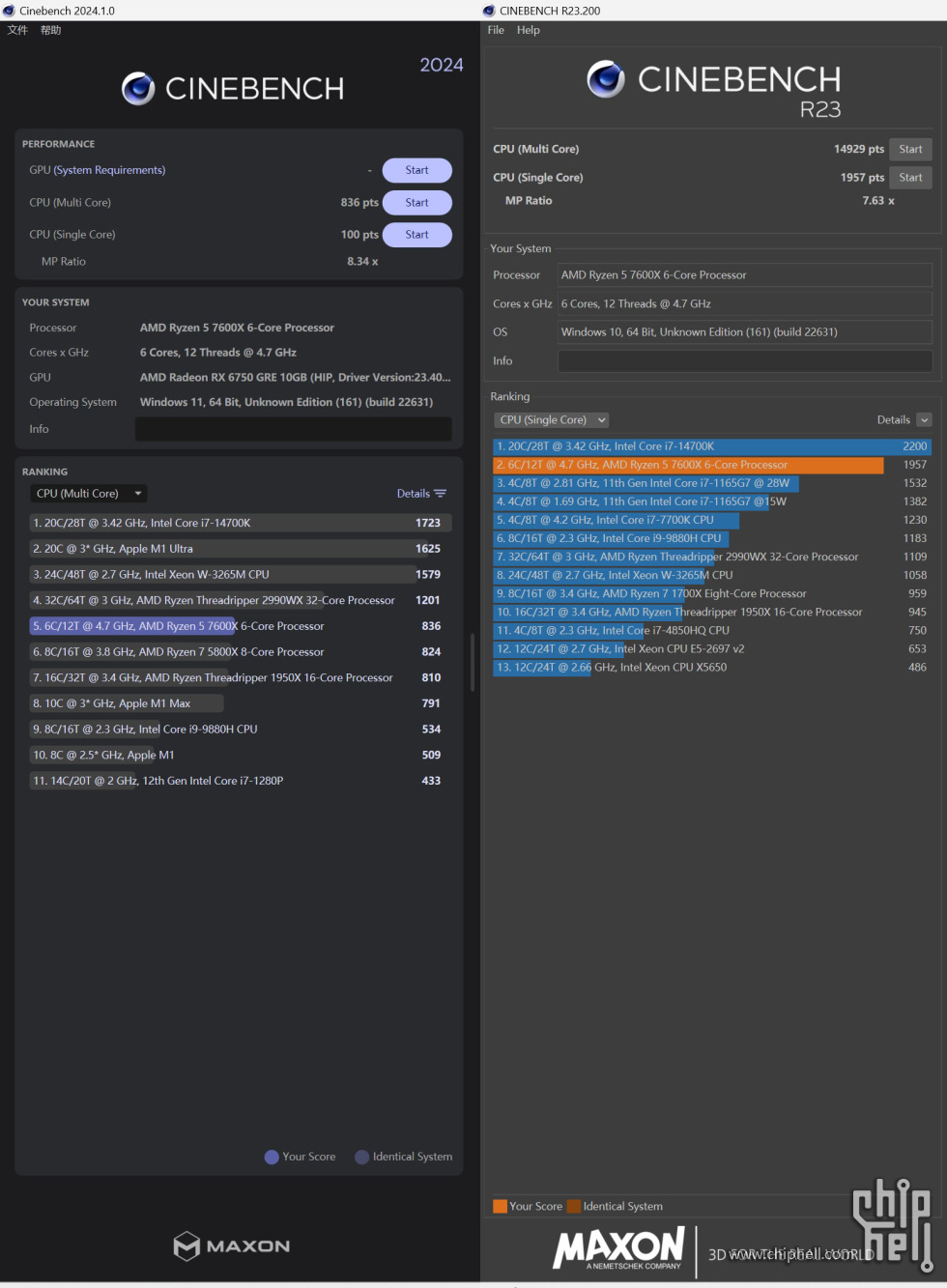Click the Cinebench 2024 sphere logo
Image resolution: width=947 pixels, height=1288 pixels.
(x=138, y=89)
